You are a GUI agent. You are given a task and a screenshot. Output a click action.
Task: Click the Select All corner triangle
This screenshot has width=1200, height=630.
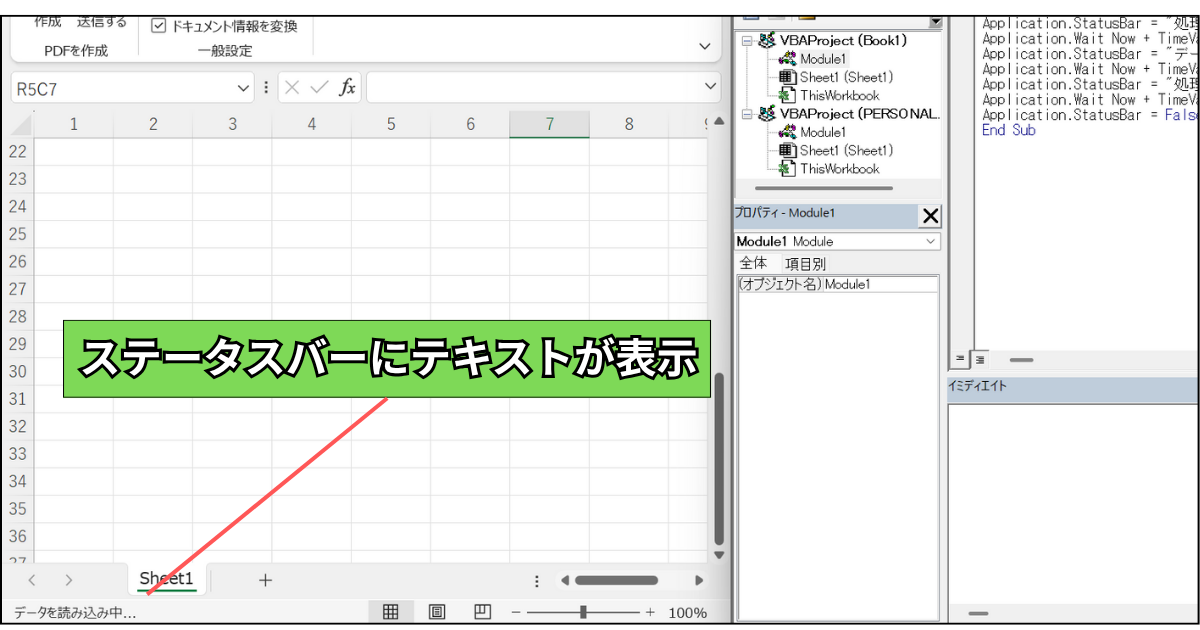20,125
